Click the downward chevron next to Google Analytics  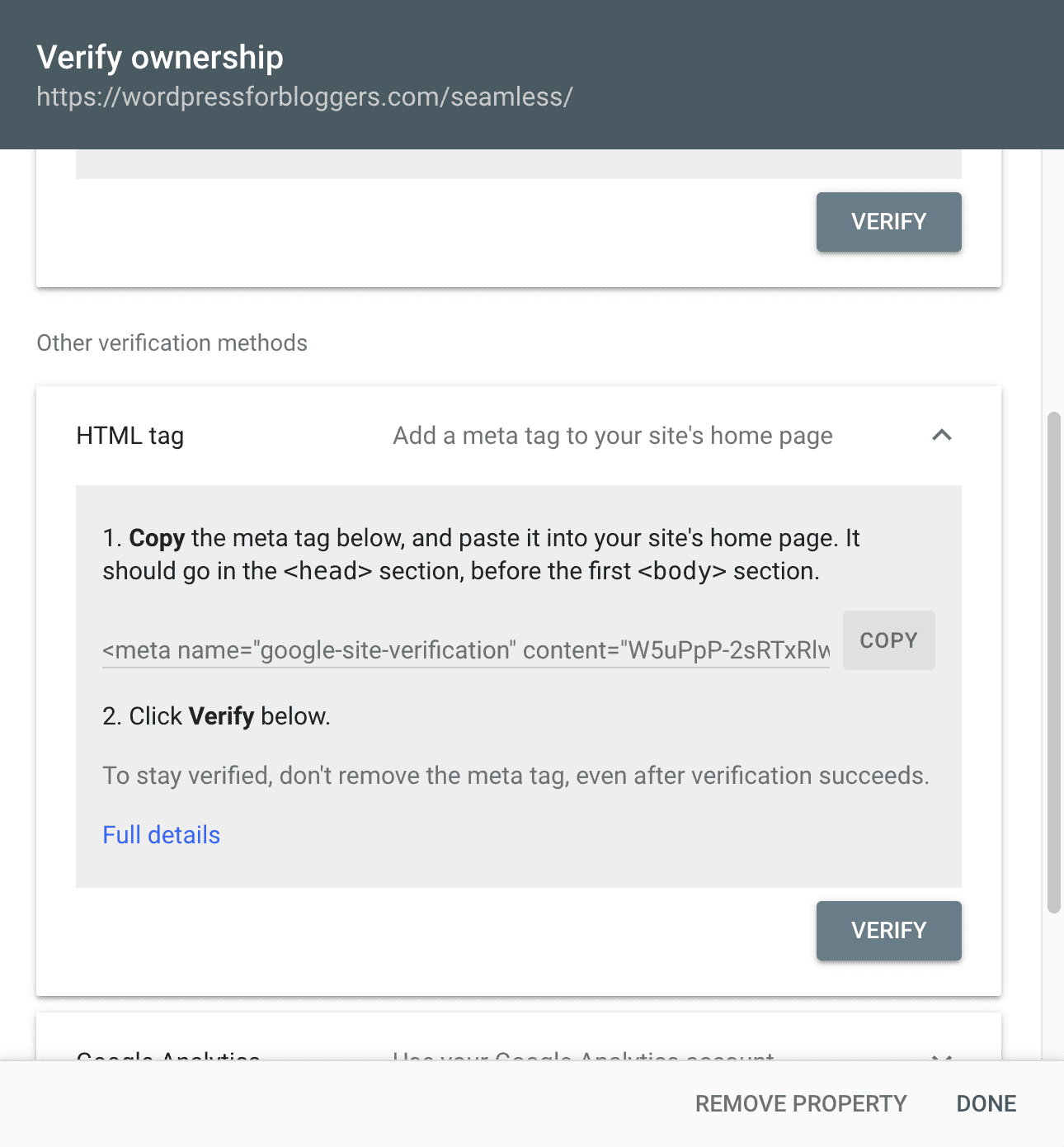tap(941, 1059)
